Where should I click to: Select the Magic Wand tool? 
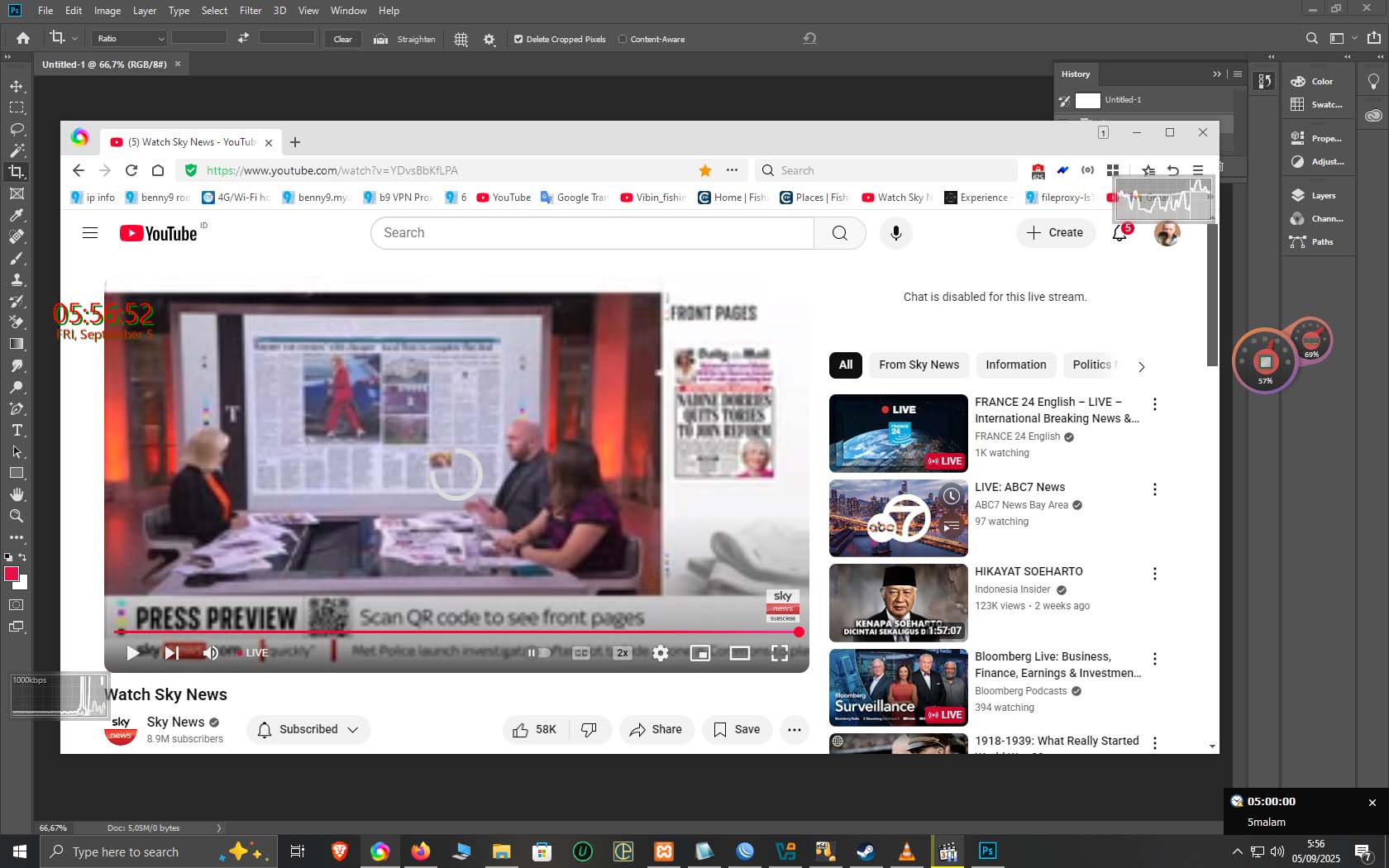pos(17,150)
